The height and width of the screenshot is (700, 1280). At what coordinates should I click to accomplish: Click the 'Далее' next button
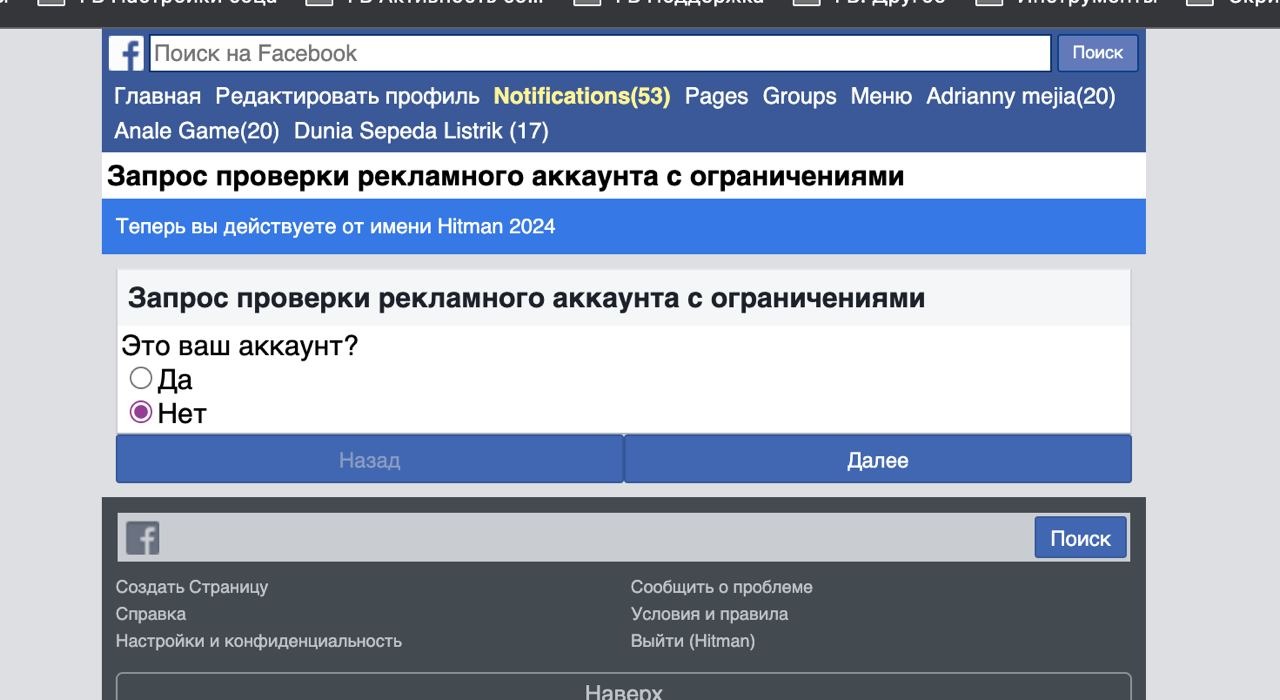pos(878,460)
